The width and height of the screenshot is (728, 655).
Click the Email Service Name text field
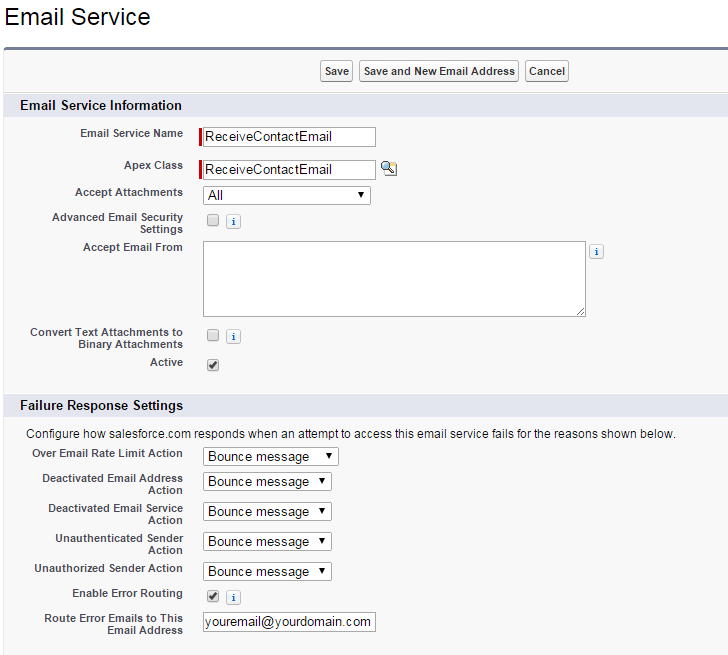289,137
